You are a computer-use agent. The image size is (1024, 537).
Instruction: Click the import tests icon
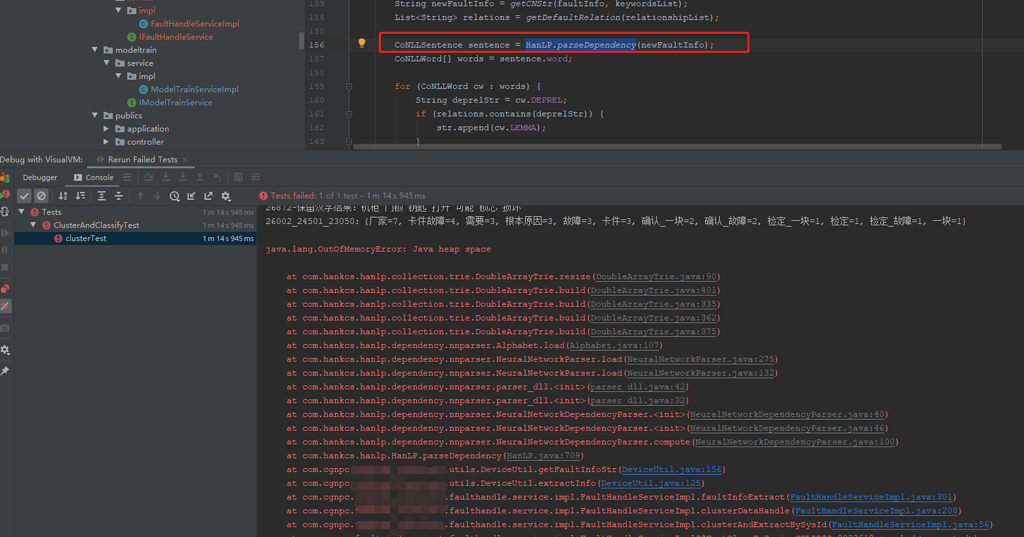click(x=192, y=196)
